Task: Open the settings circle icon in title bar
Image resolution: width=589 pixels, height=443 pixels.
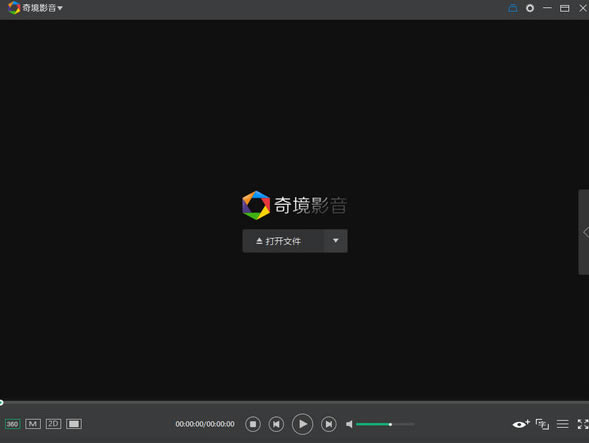Action: (x=530, y=8)
